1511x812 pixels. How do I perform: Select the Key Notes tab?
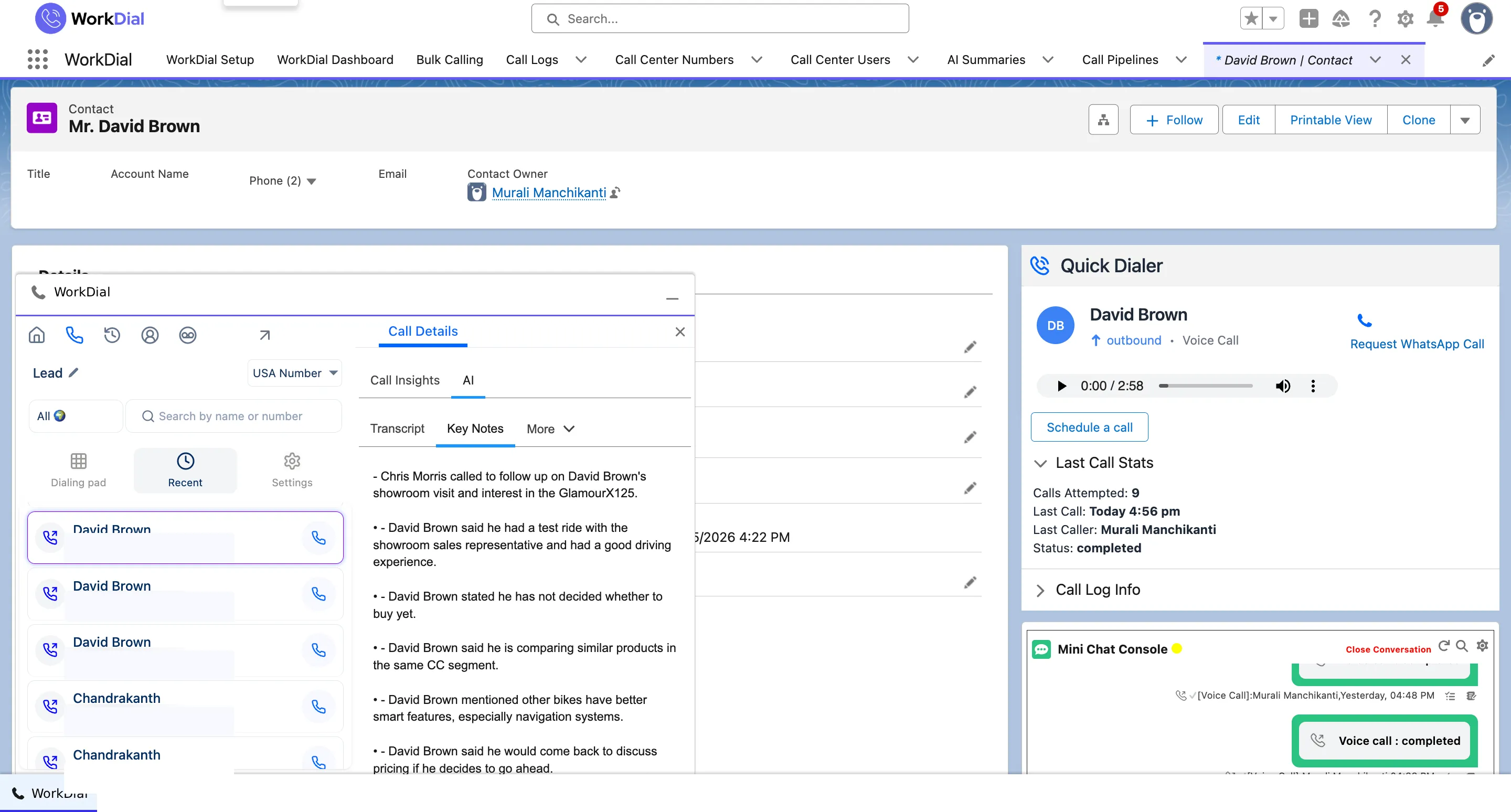click(475, 429)
